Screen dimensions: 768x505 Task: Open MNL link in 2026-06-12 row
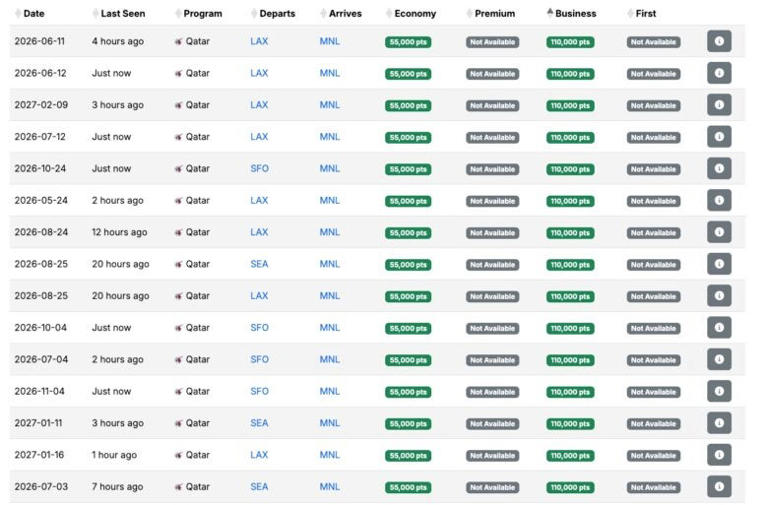click(x=330, y=73)
